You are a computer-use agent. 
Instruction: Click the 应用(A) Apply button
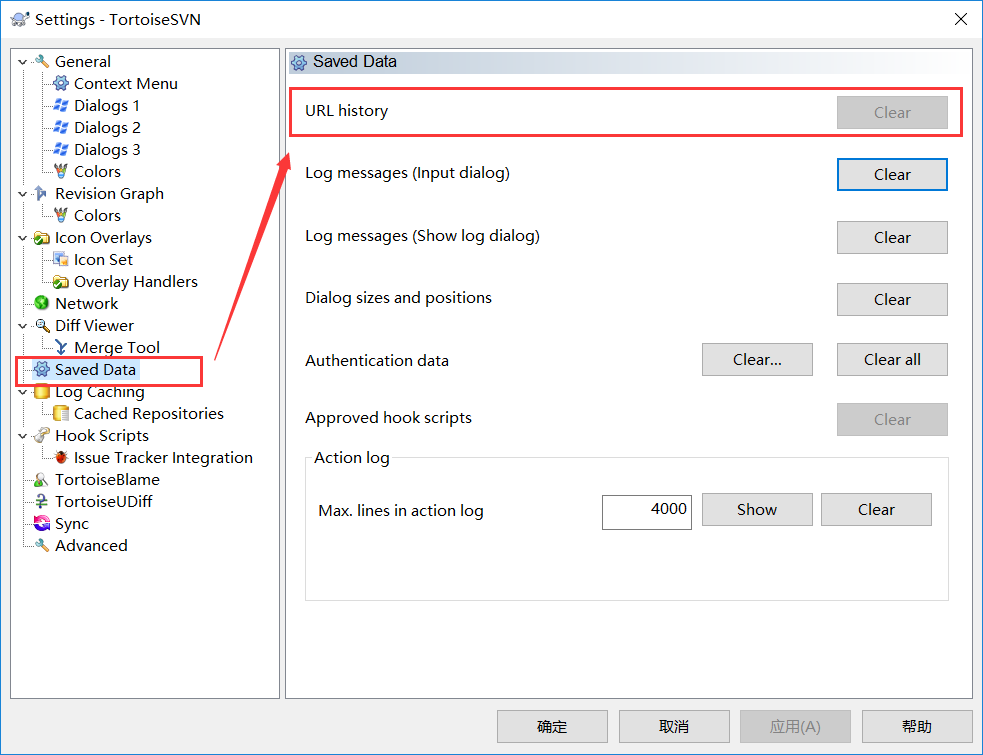(796, 726)
